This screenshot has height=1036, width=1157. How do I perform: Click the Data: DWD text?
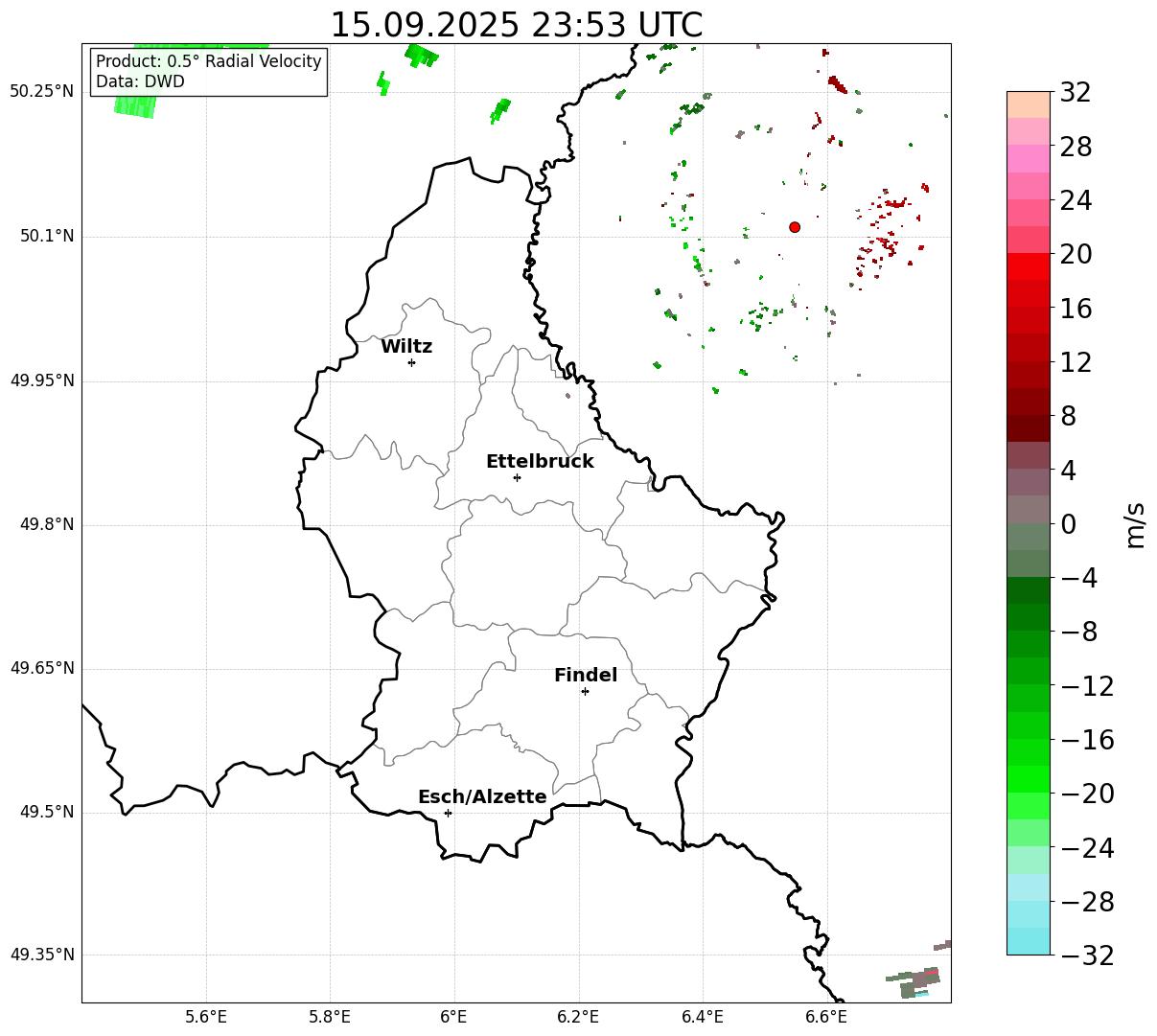point(140,82)
